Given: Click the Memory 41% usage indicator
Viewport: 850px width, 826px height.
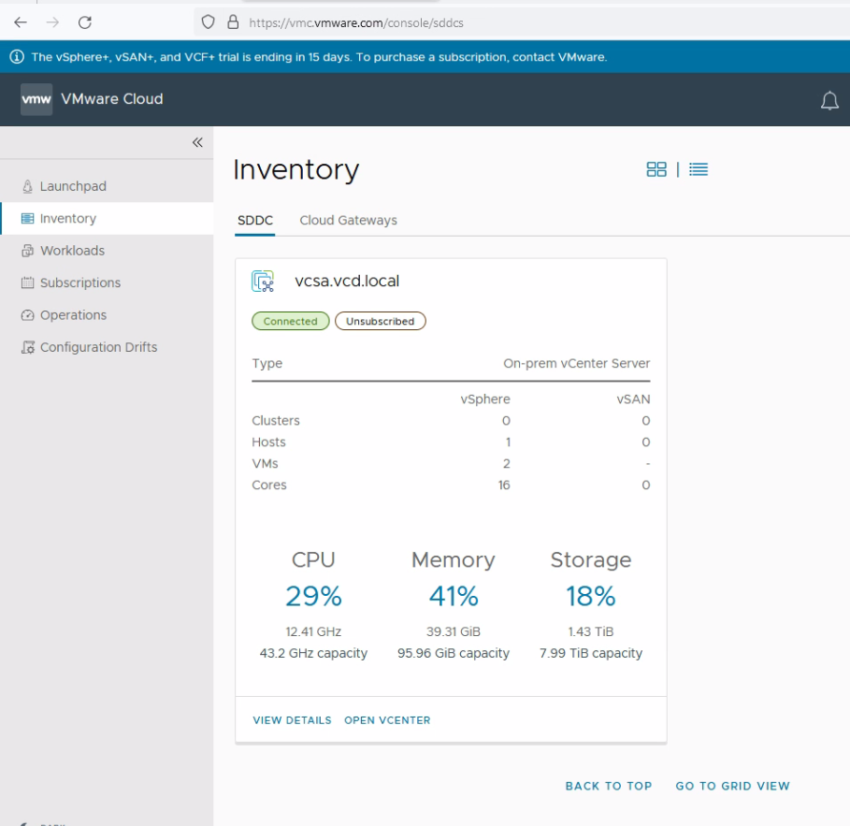Looking at the screenshot, I should pos(453,595).
